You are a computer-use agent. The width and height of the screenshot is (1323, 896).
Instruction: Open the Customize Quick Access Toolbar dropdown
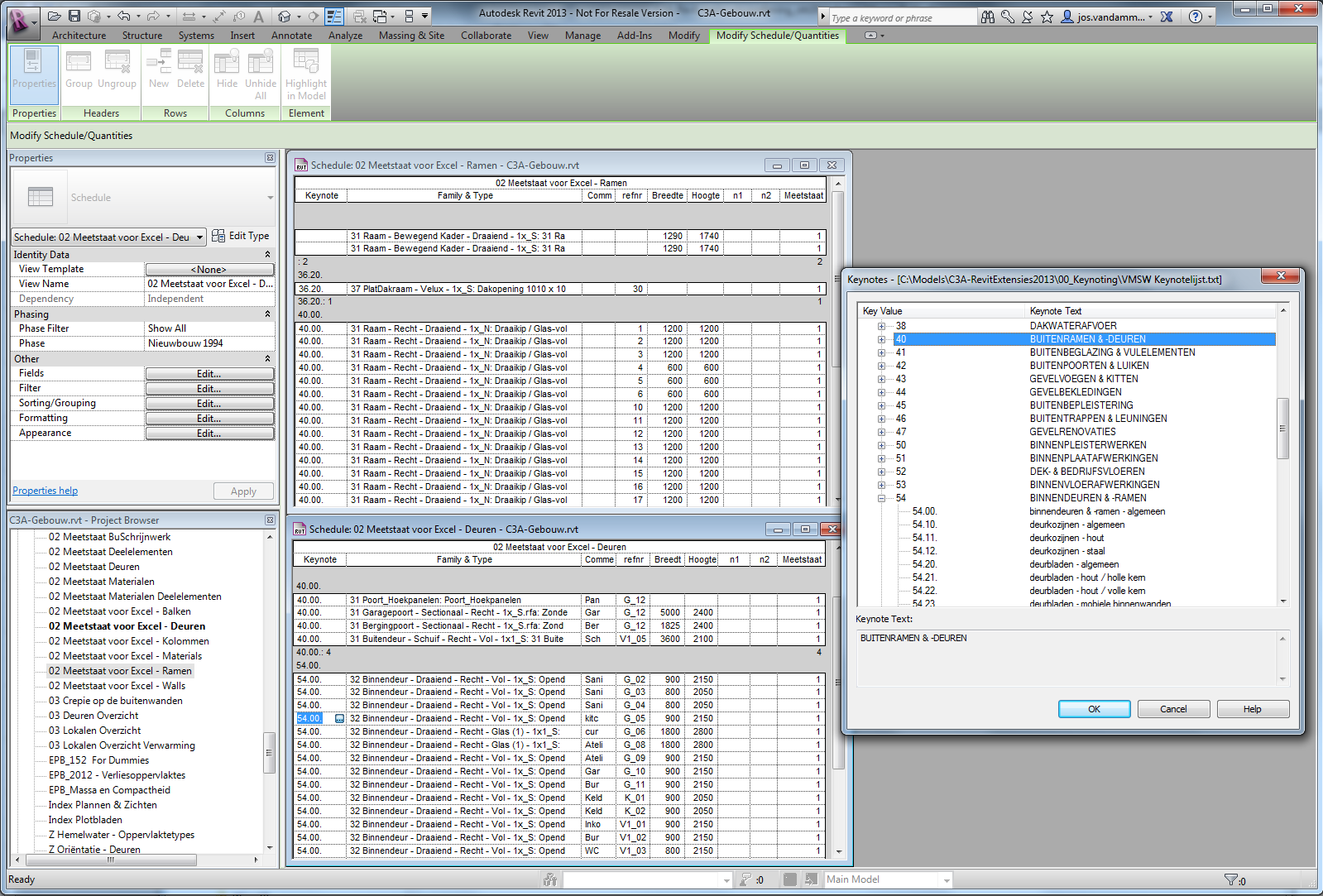click(x=425, y=16)
